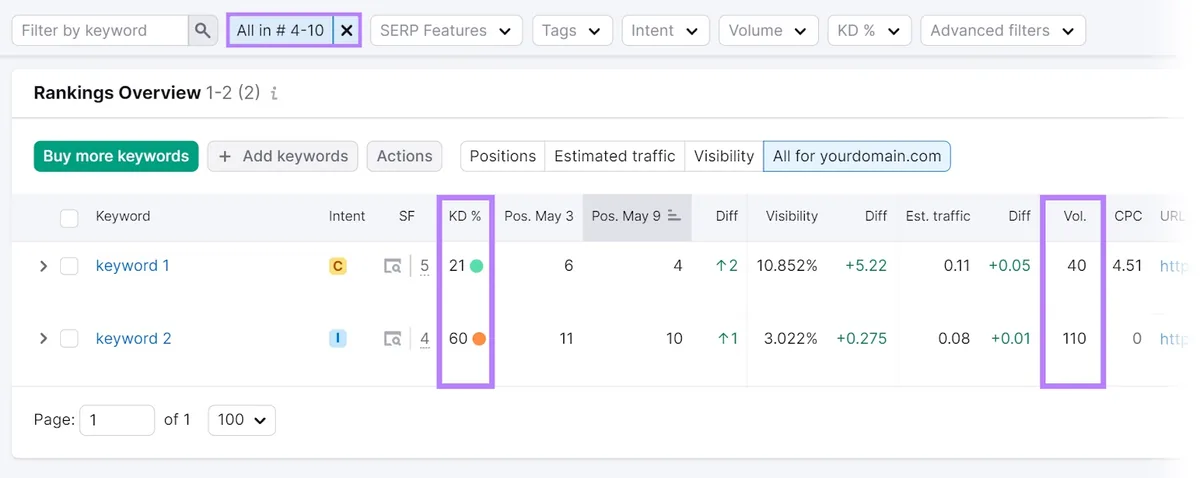Sort by the Vol. column header
This screenshot has width=1200, height=478.
pyautogui.click(x=1074, y=216)
